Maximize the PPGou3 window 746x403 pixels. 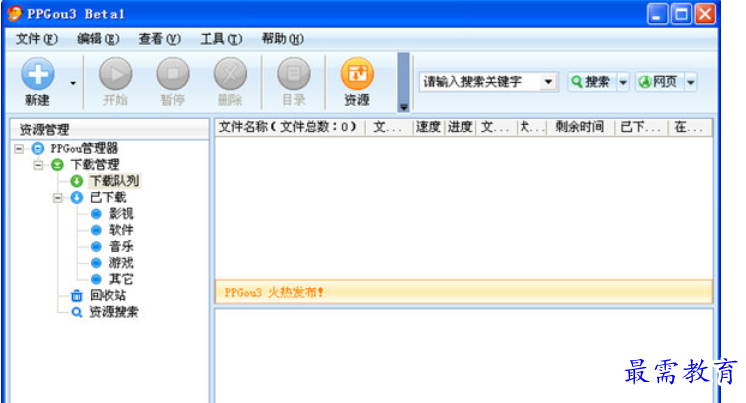point(681,14)
